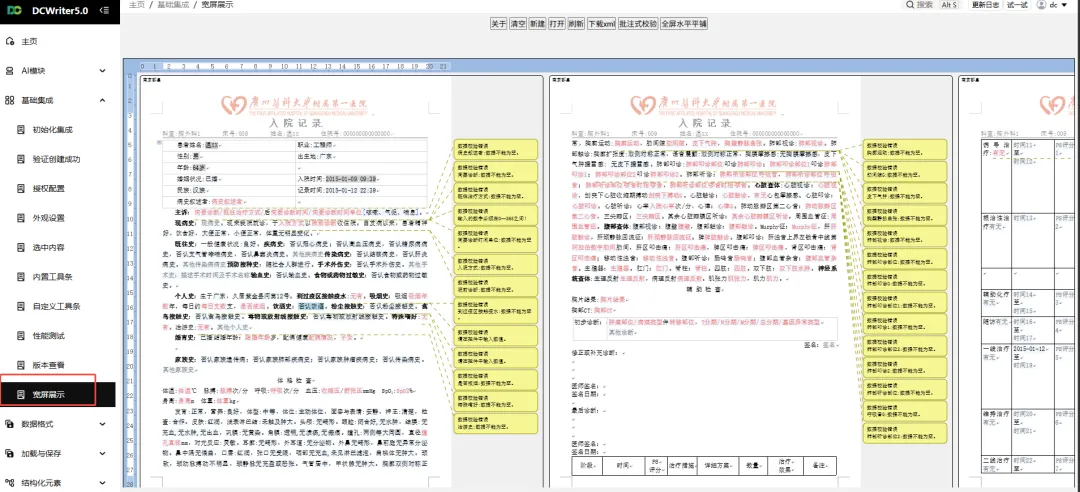
Task: Expand the 加载与保存 menu chevron
Action: coord(103,453)
